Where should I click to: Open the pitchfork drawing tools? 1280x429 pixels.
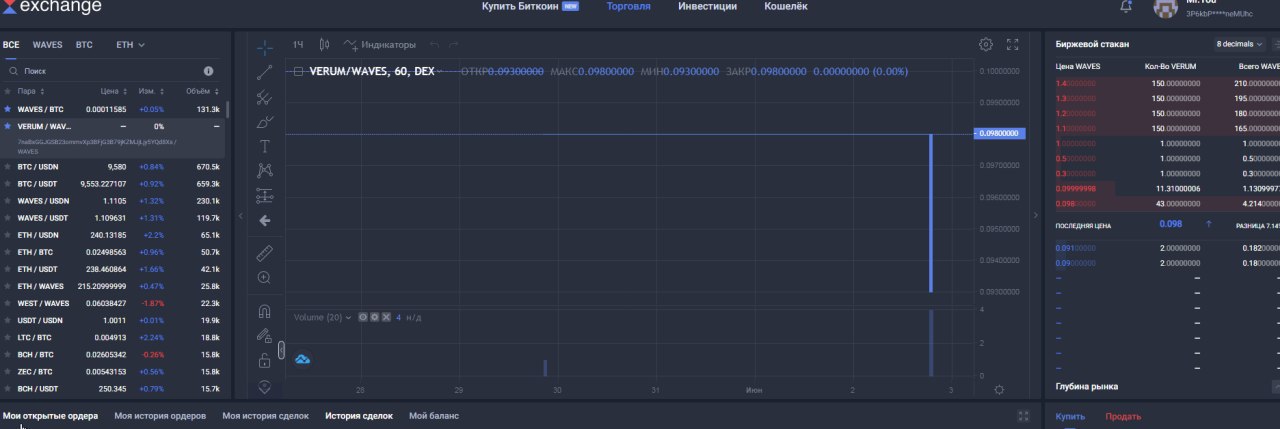pos(264,97)
